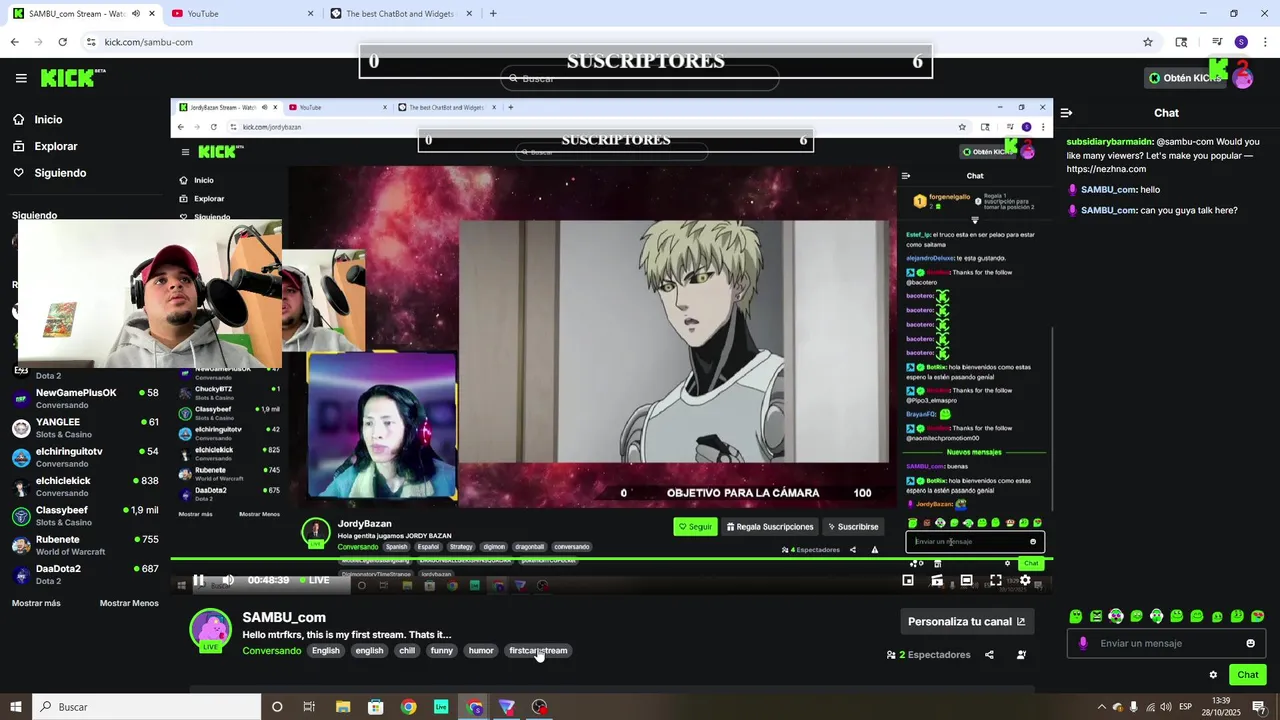The image size is (1280, 720).
Task: Open the Conversando category link
Action: tap(271, 651)
